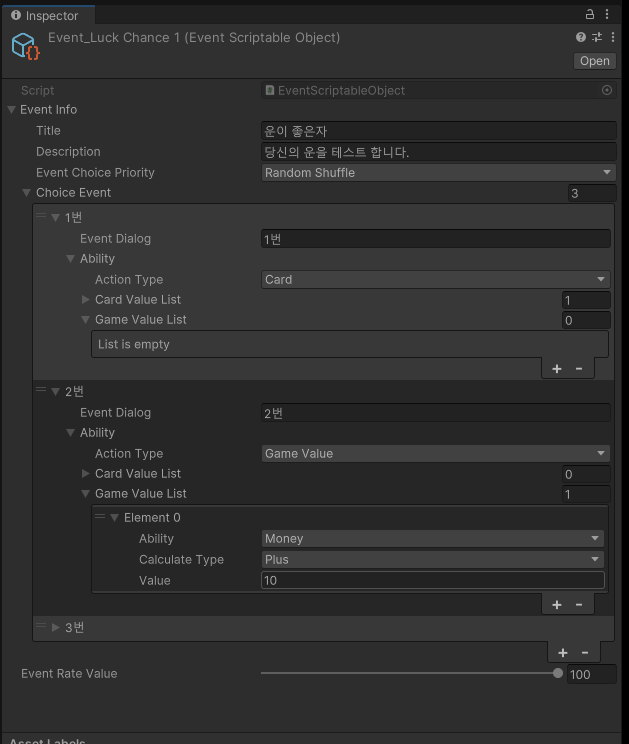Click the List is empty text
The width and height of the screenshot is (629, 744).
tap(134, 344)
